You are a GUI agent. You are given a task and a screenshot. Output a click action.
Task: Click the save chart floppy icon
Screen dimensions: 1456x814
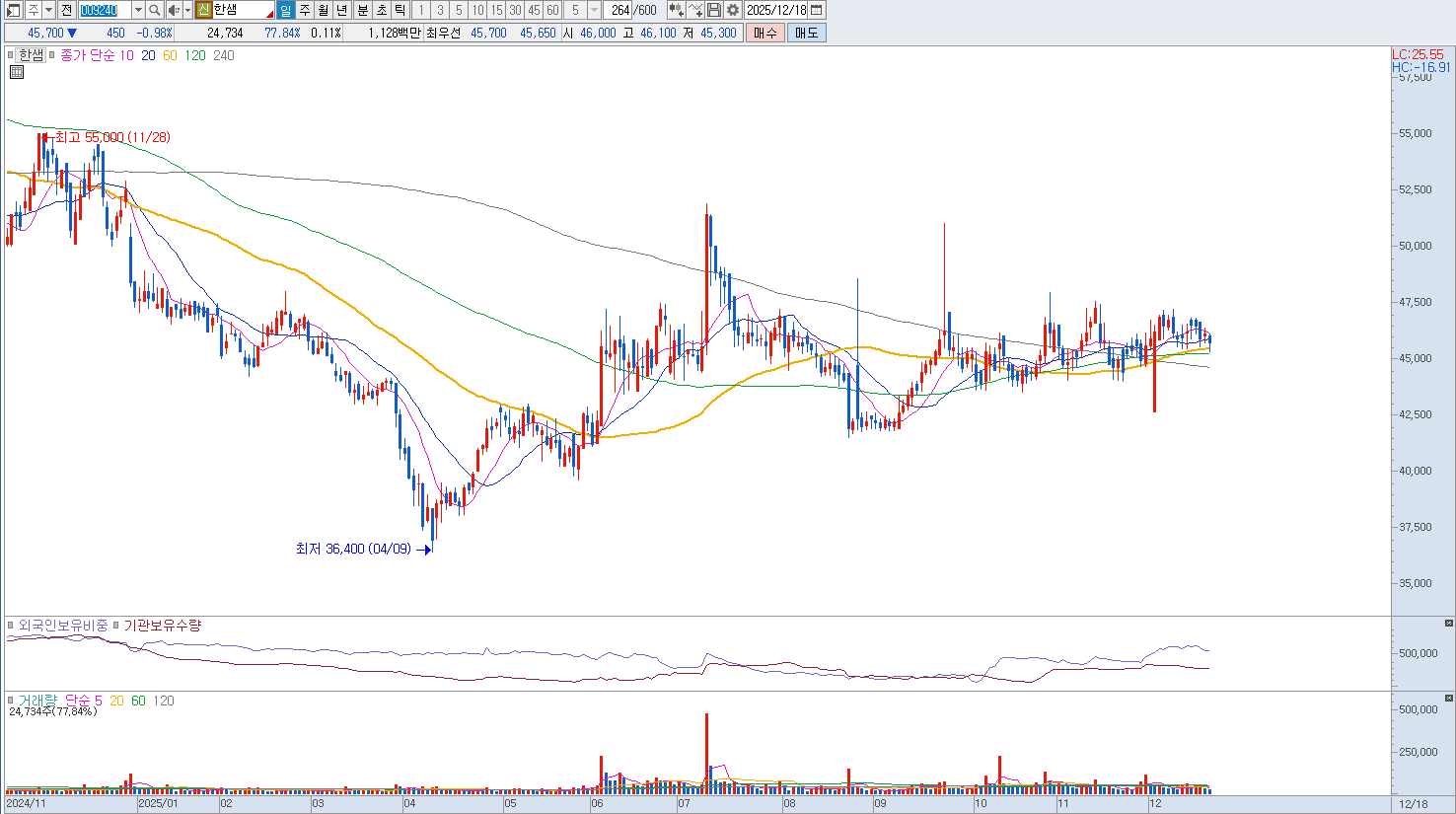(x=714, y=10)
